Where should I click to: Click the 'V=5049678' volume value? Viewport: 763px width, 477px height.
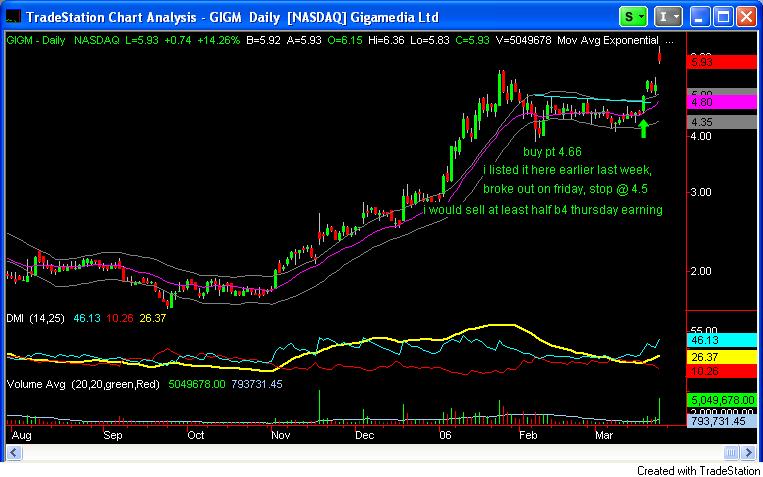[524, 41]
